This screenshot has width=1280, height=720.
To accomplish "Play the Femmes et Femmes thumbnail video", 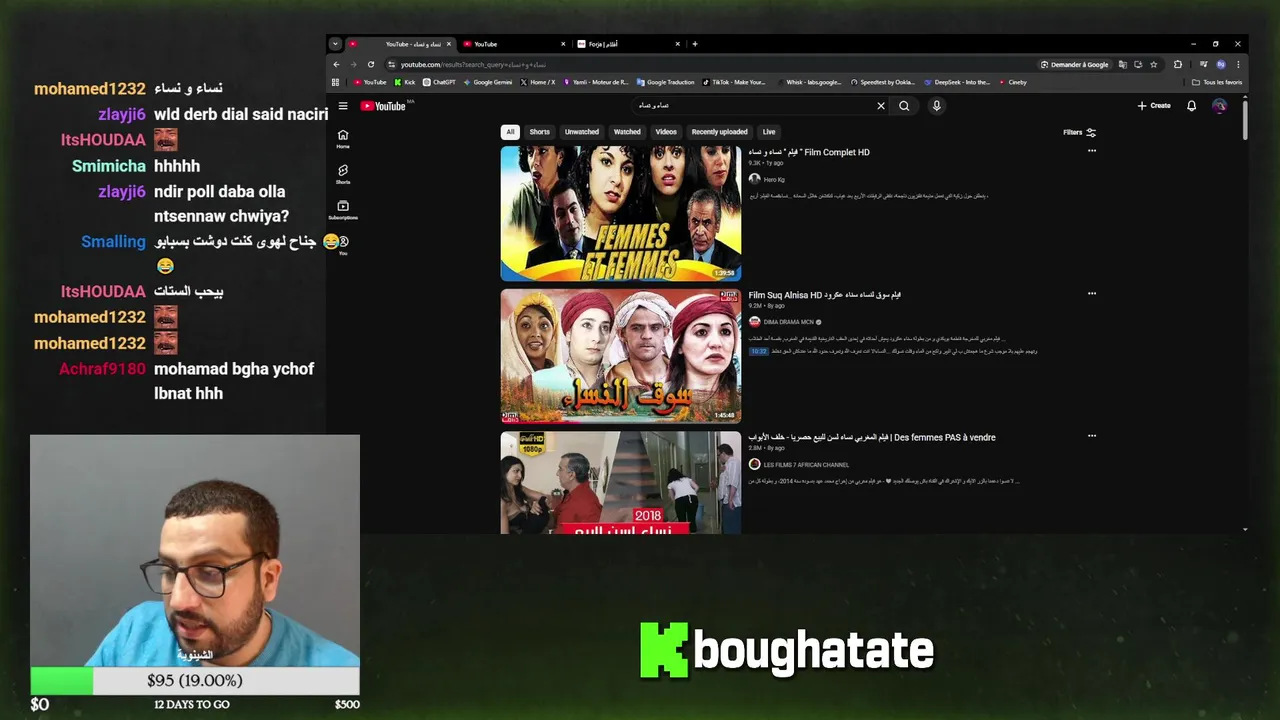I will pos(621,214).
